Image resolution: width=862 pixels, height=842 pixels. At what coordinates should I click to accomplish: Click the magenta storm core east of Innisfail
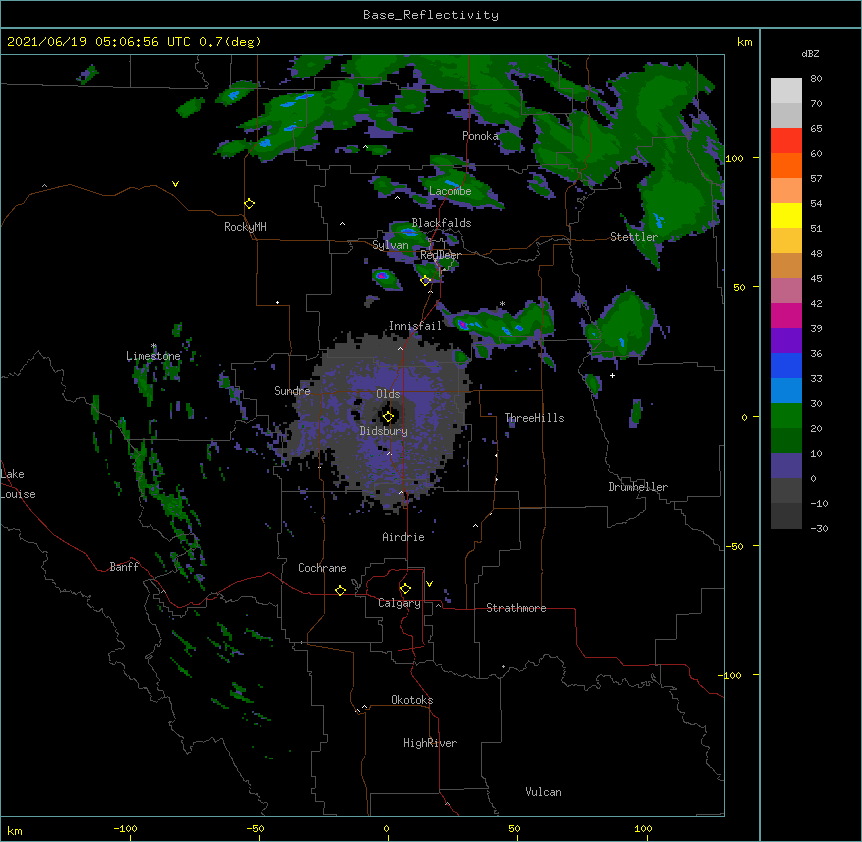click(x=463, y=324)
